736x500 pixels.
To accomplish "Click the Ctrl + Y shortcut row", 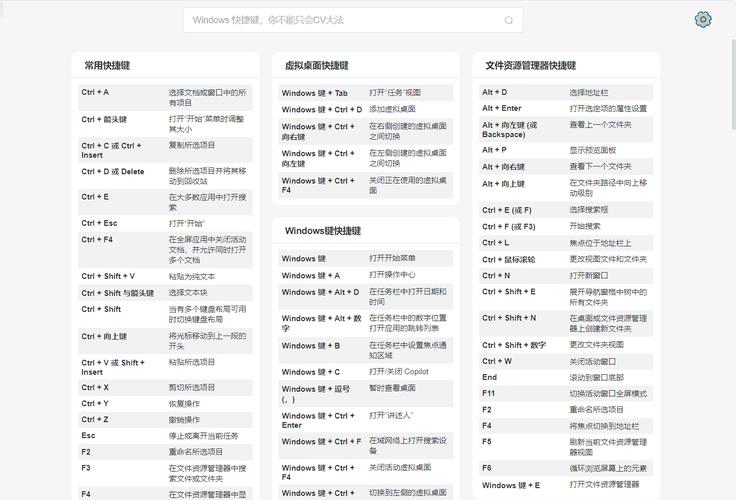I will coord(165,403).
